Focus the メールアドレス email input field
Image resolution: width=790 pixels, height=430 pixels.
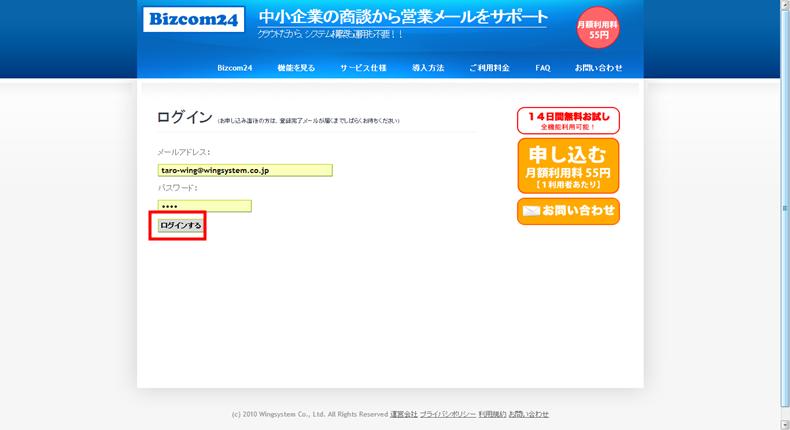pos(244,170)
